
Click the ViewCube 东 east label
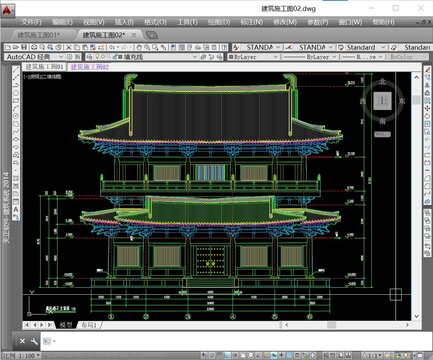point(402,101)
